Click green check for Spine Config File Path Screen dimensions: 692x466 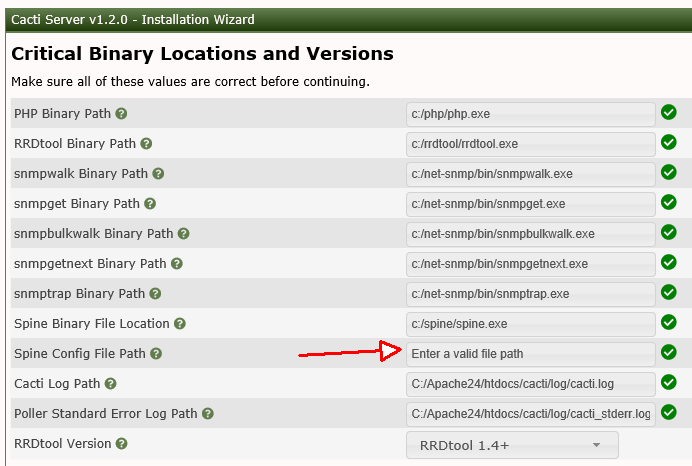pyautogui.click(x=669, y=353)
